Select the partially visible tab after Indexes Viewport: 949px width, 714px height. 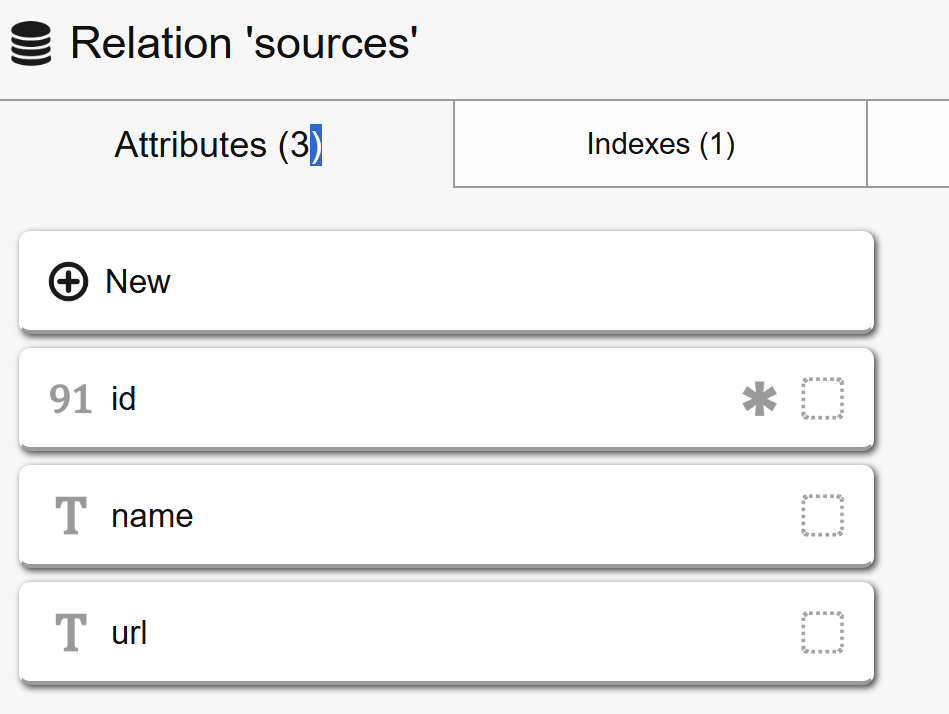[907, 144]
